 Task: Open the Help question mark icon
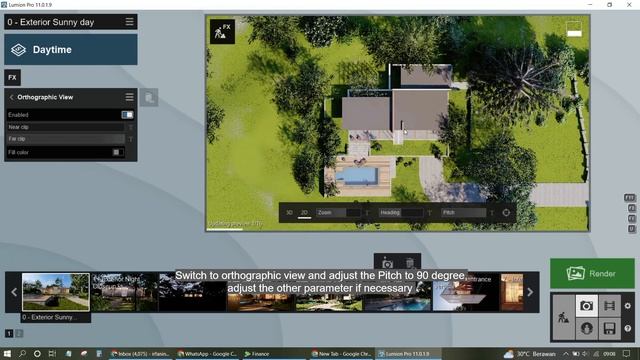[628, 328]
